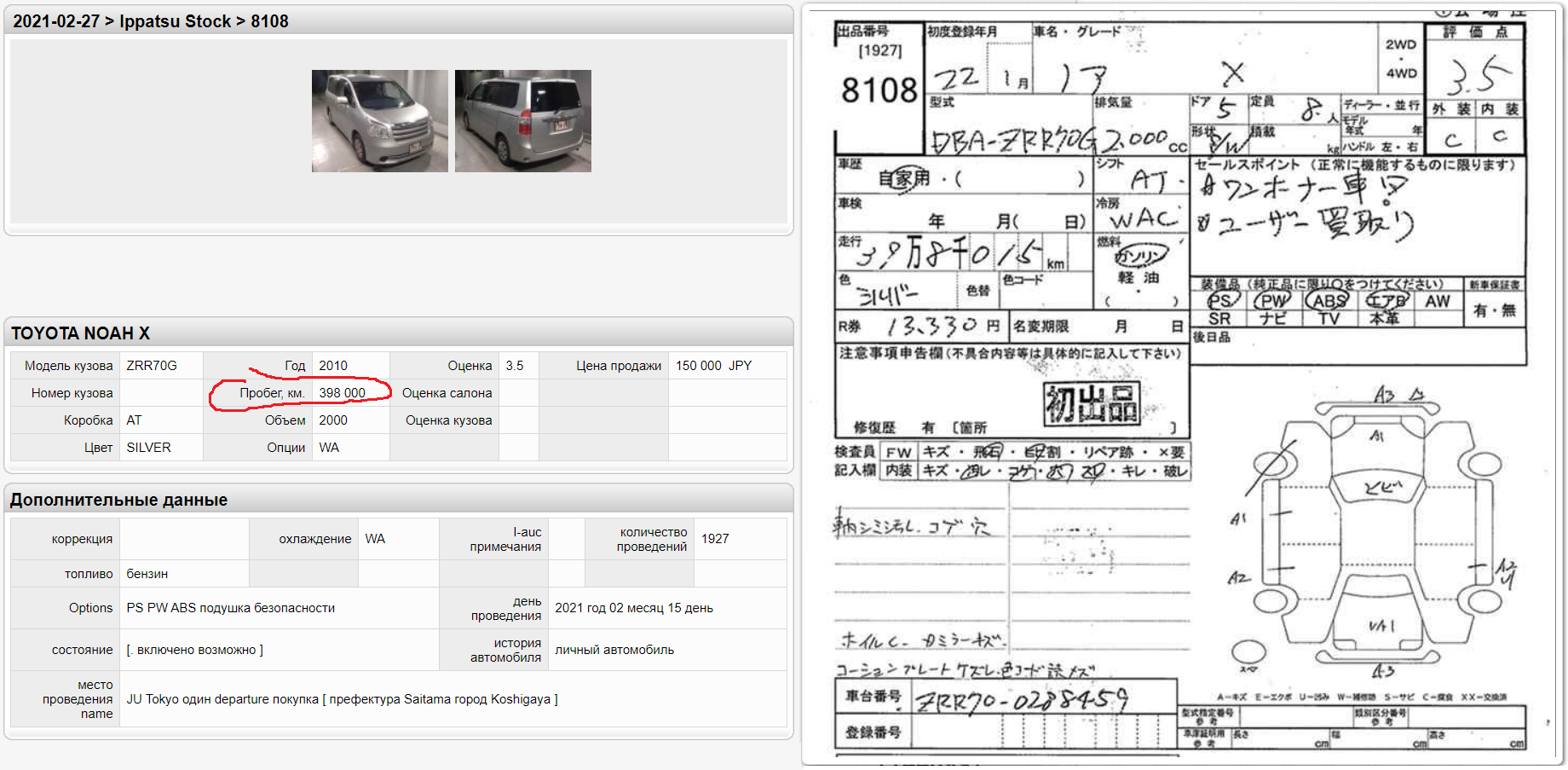The height and width of the screenshot is (770, 1568).
Task: Click the 'количество проведений' label
Action: point(652,539)
